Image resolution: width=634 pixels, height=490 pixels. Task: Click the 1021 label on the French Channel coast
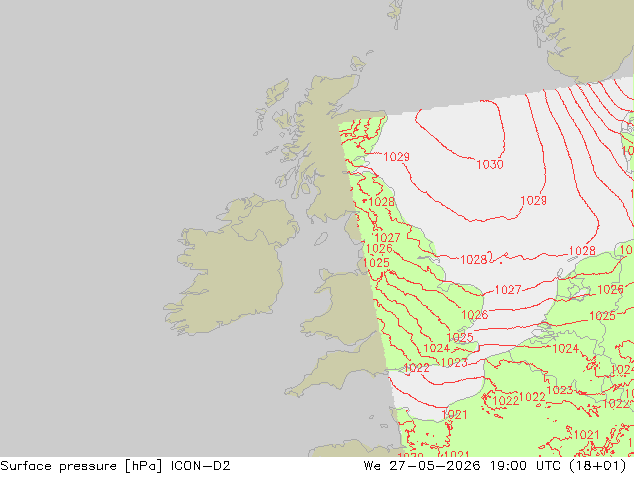click(x=454, y=414)
